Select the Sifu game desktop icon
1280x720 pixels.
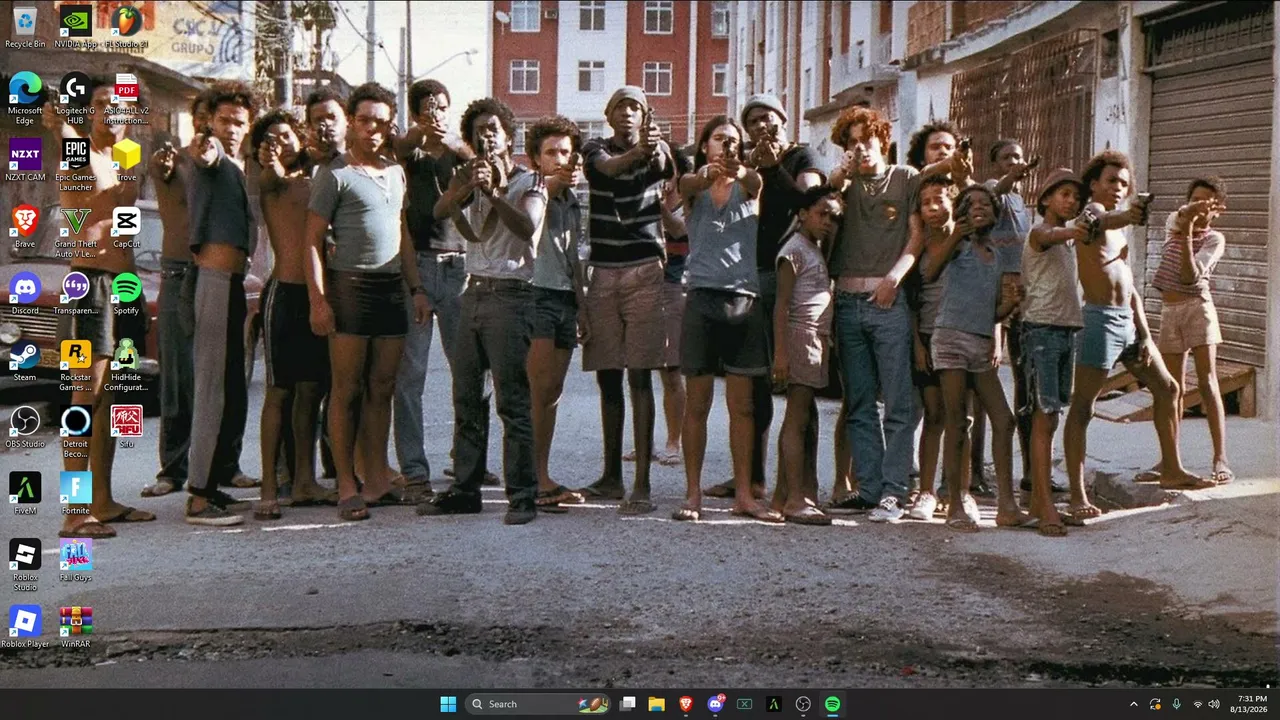pyautogui.click(x=126, y=427)
